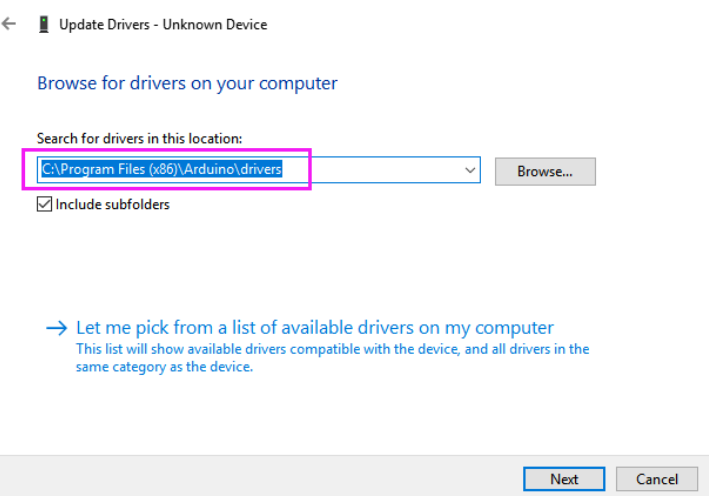This screenshot has height=497, width=709.
Task: Click Next to continue driver installation
Action: pos(564,479)
